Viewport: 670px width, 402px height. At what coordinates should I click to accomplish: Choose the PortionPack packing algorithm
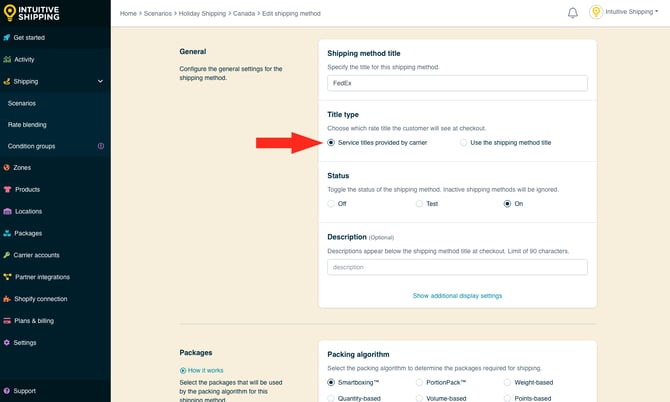point(419,382)
